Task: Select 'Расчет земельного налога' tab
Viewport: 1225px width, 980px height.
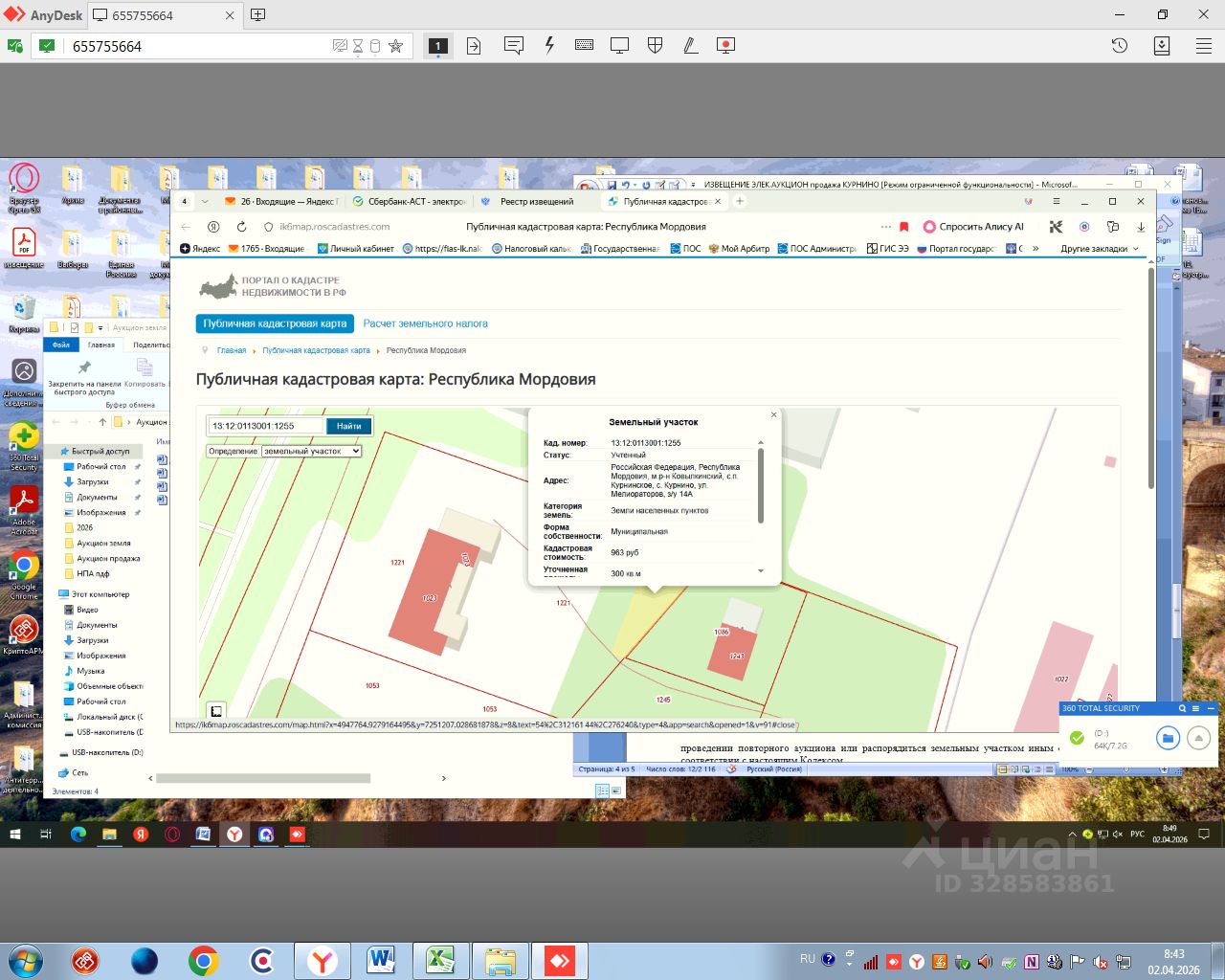Action: [425, 323]
